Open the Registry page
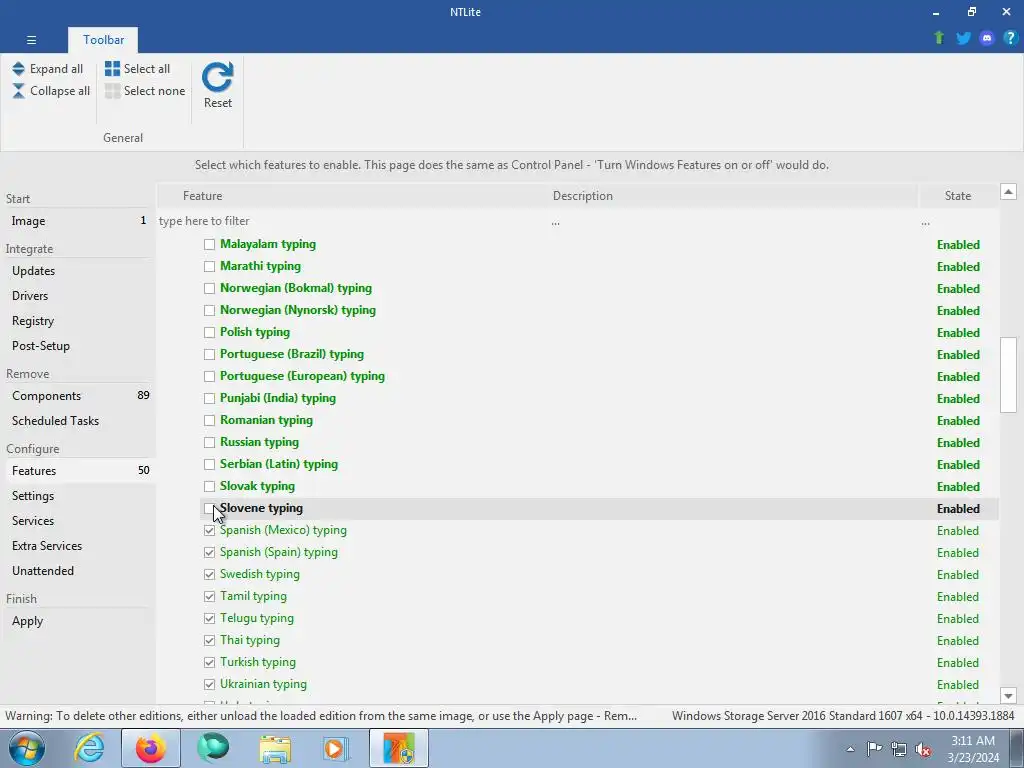1024x768 pixels. 78,321
